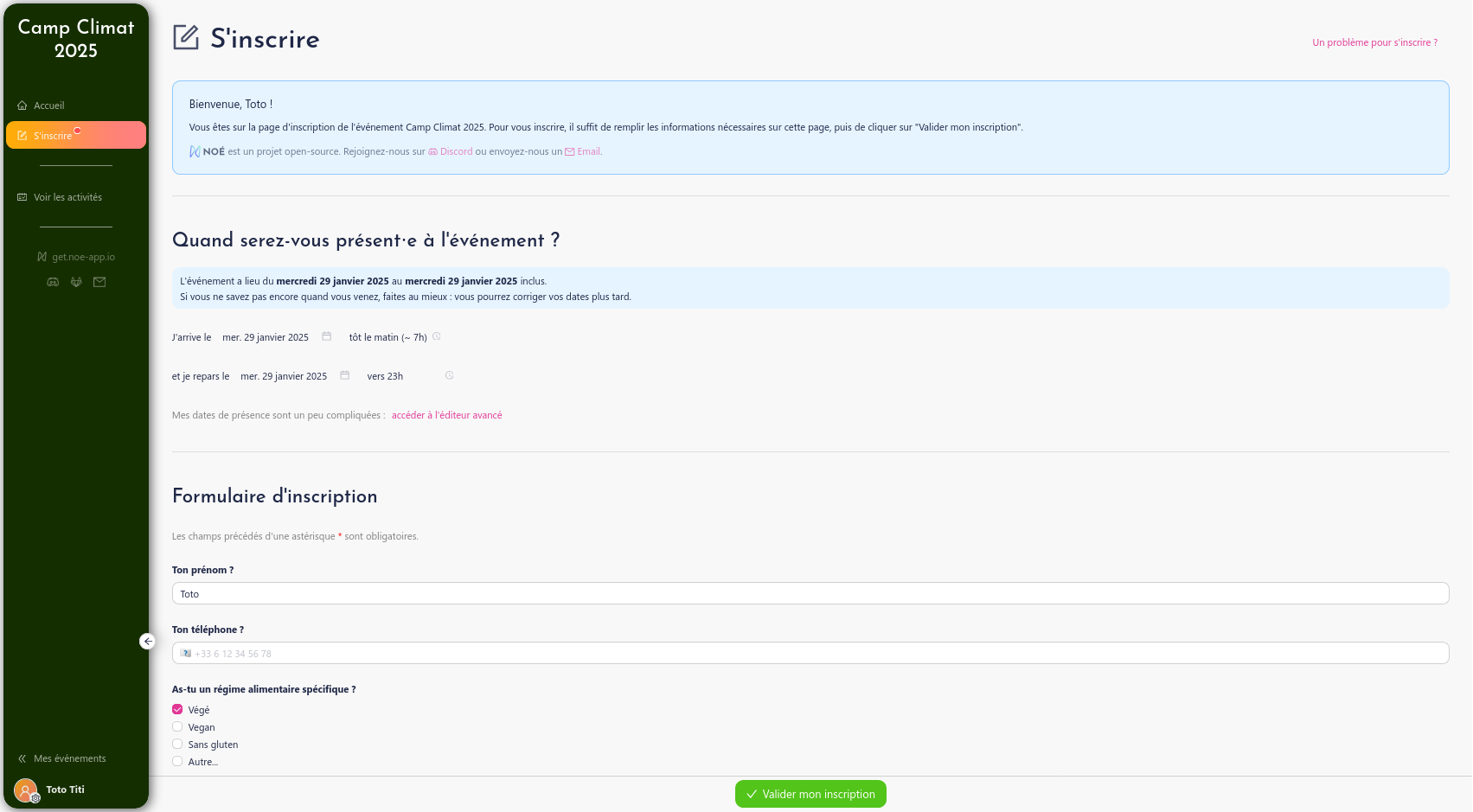Open departure date calendar icon
Viewport: 1473px width, 812px height.
coord(344,375)
